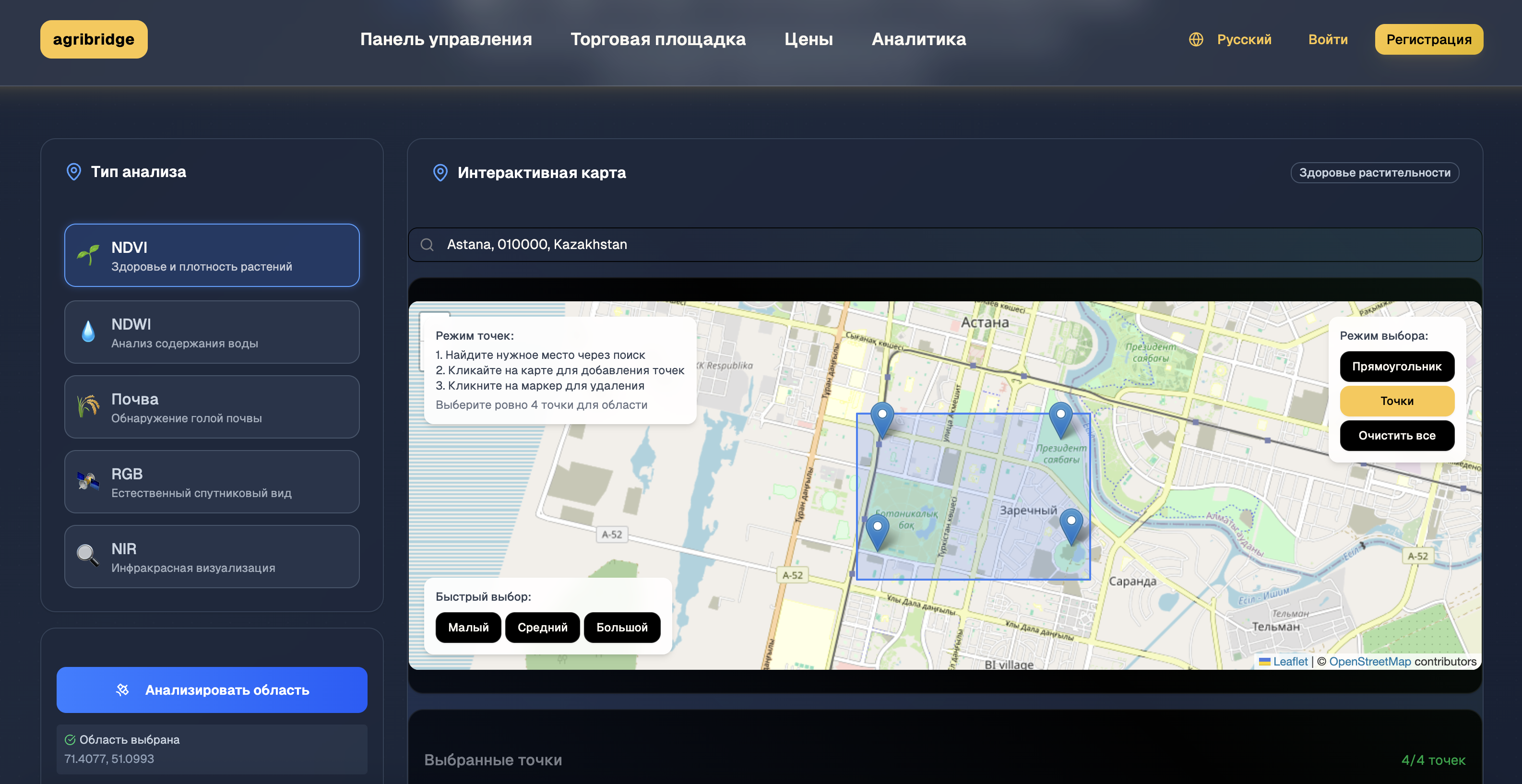Screen dimensions: 1522x784
Task: Switch selection mode to Прямоугольник
Action: click(1396, 366)
